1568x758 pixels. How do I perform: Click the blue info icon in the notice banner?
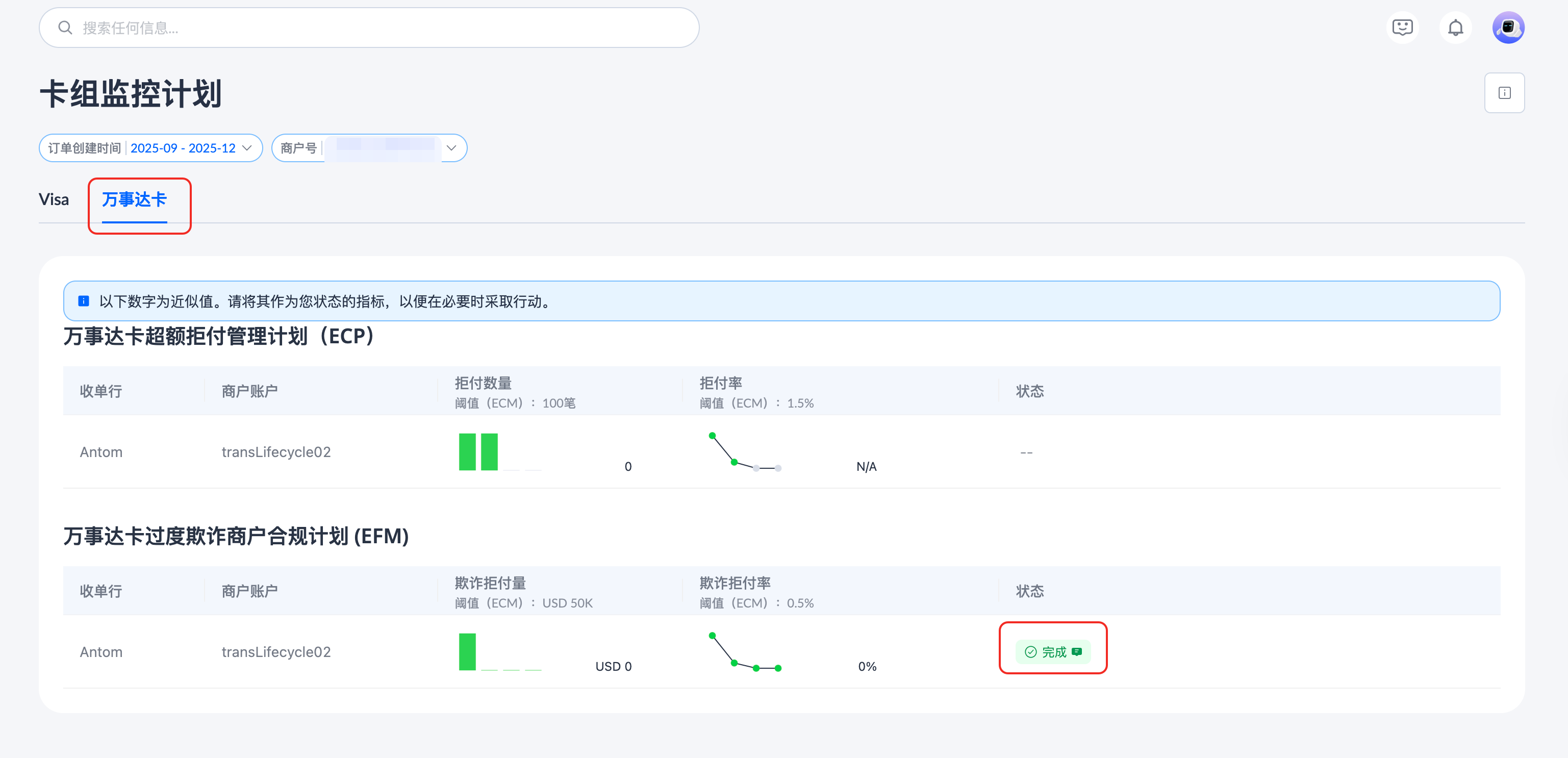[x=83, y=301]
